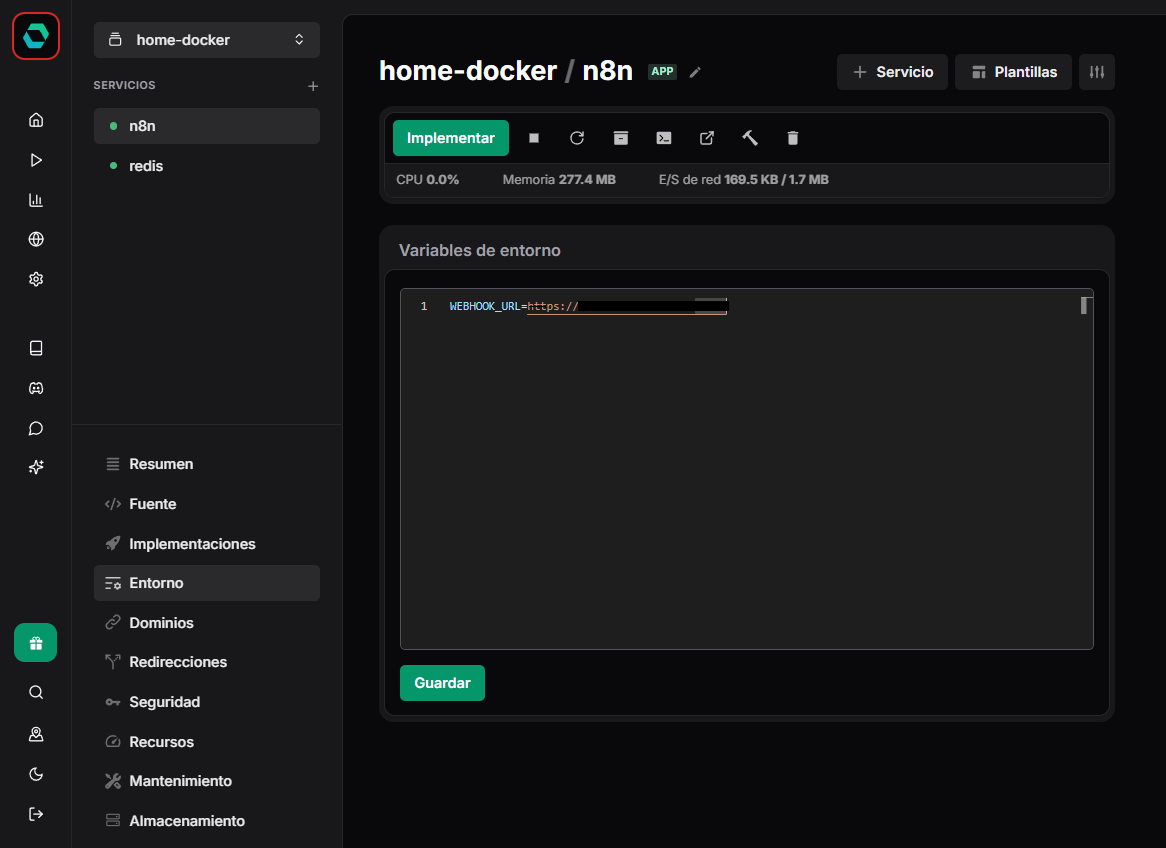Click the Guardar button
Screen dimensions: 1166x848
pyautogui.click(x=442, y=683)
